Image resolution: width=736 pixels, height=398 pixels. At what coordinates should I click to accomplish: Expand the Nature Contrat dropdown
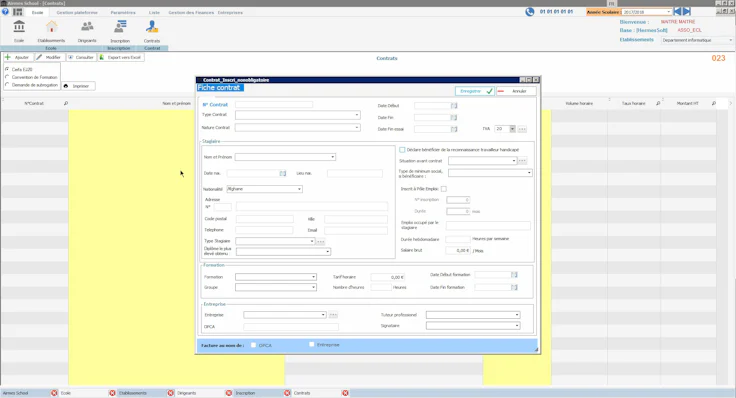tap(357, 128)
